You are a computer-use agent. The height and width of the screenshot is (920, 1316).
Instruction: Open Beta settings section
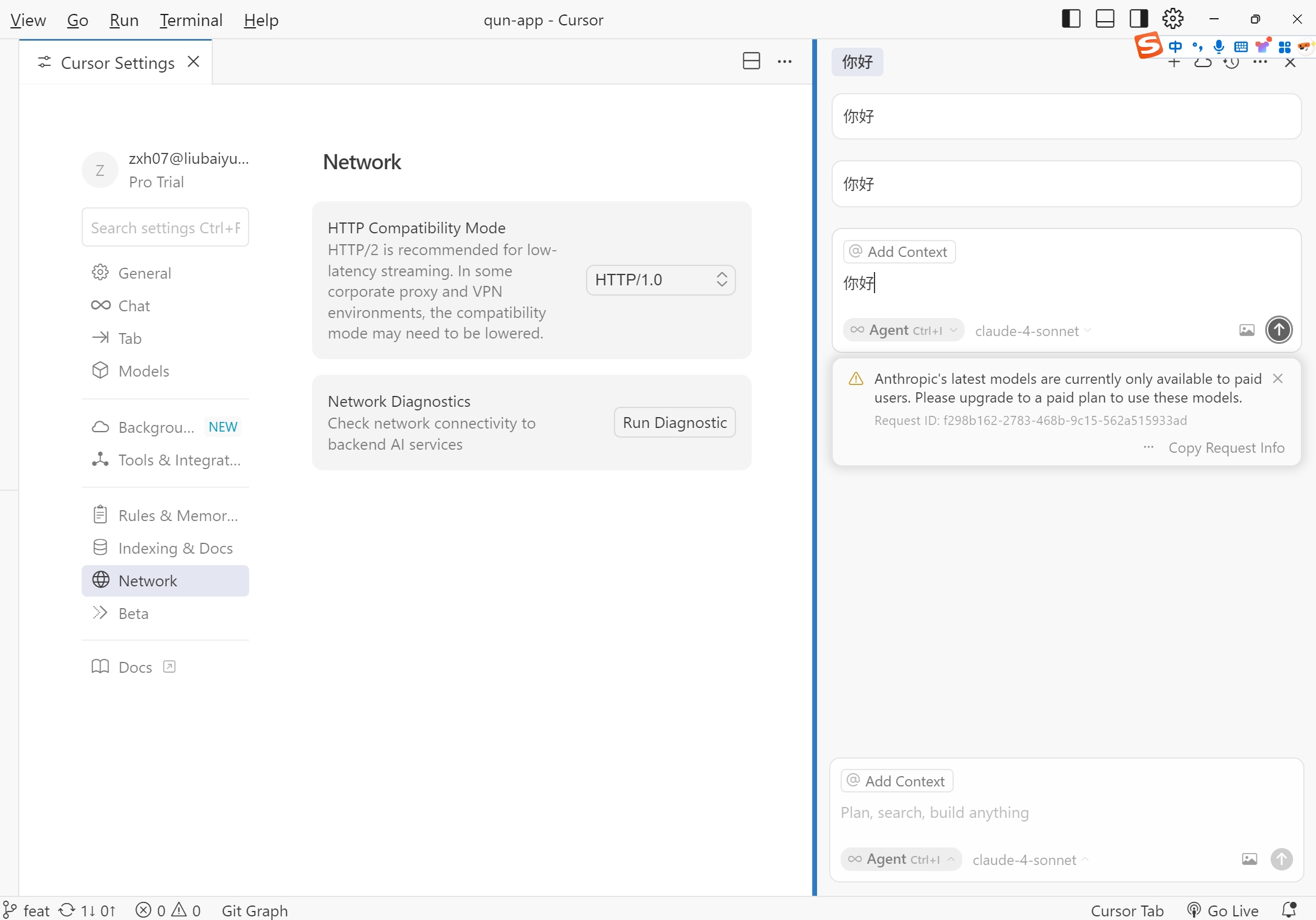165,614
